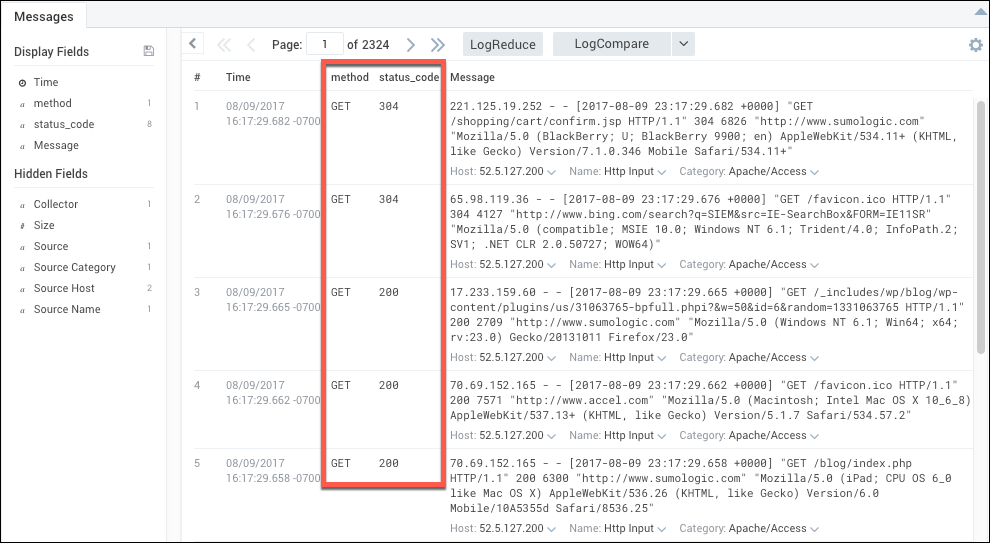
Task: Click the page number input field
Action: (x=324, y=44)
